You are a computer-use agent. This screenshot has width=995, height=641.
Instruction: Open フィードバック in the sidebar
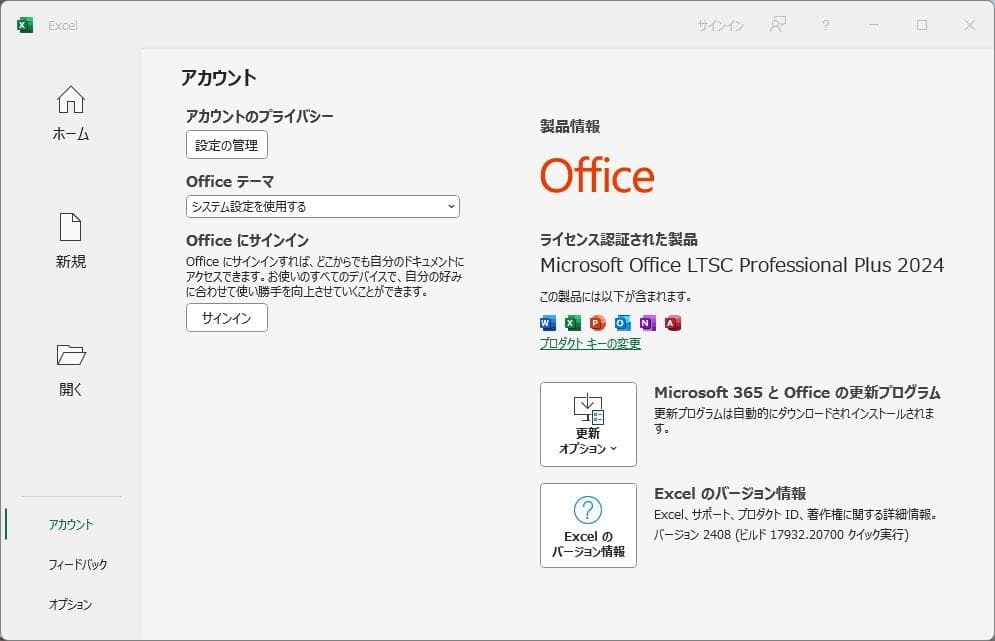77,564
